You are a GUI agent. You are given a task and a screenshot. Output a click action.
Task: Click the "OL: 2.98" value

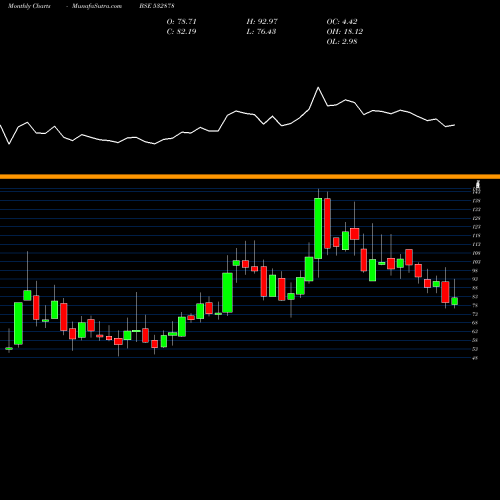342,42
